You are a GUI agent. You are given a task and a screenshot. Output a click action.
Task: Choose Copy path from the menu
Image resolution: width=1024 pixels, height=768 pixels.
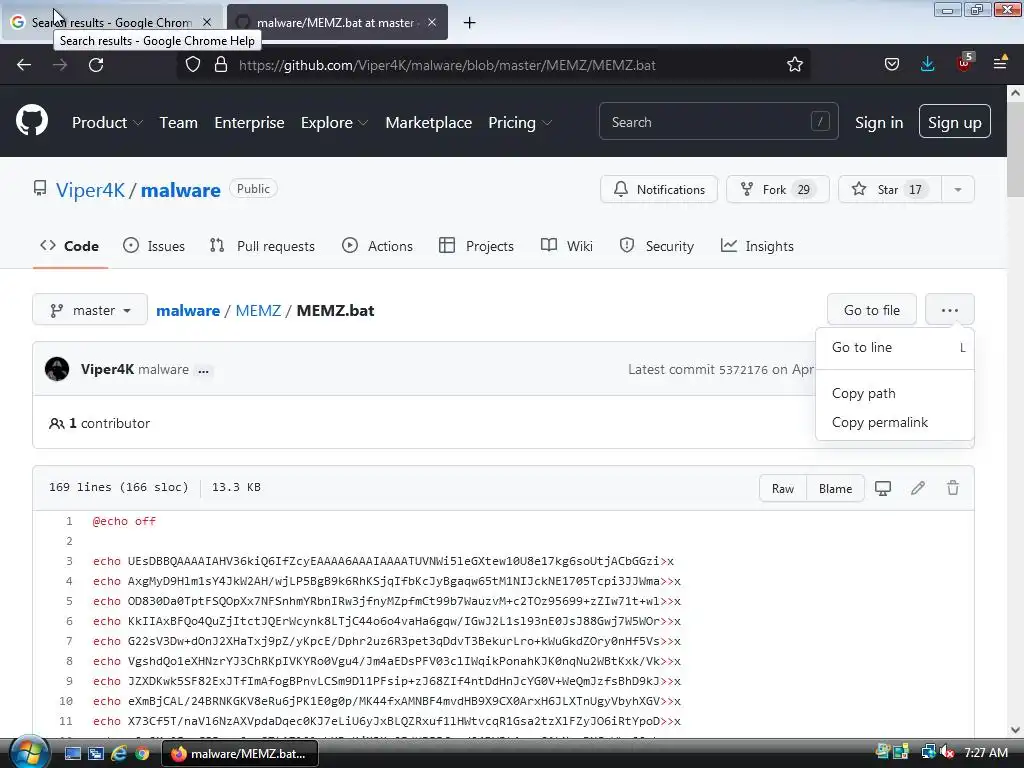coord(895,393)
